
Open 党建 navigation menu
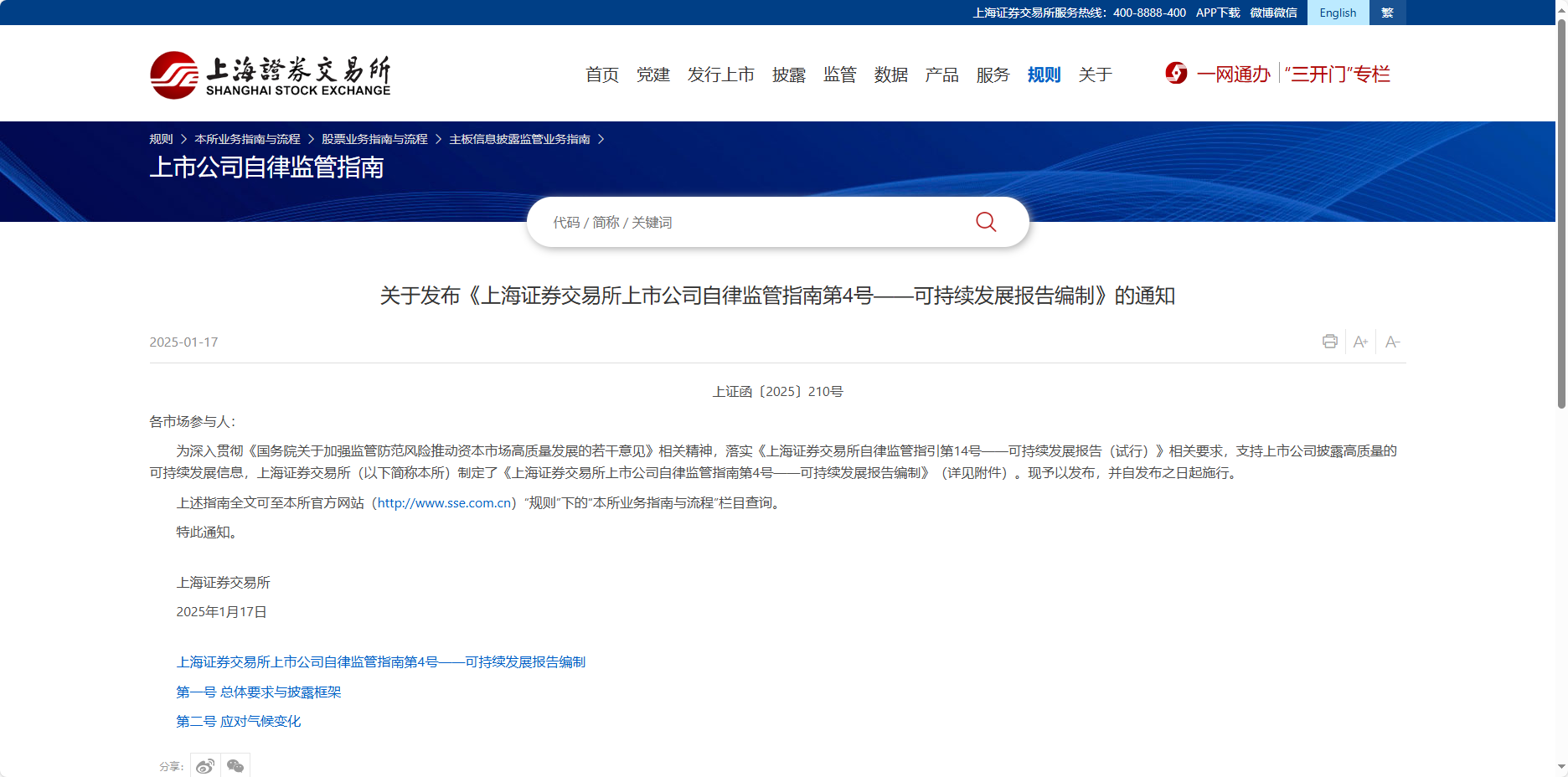(x=653, y=75)
